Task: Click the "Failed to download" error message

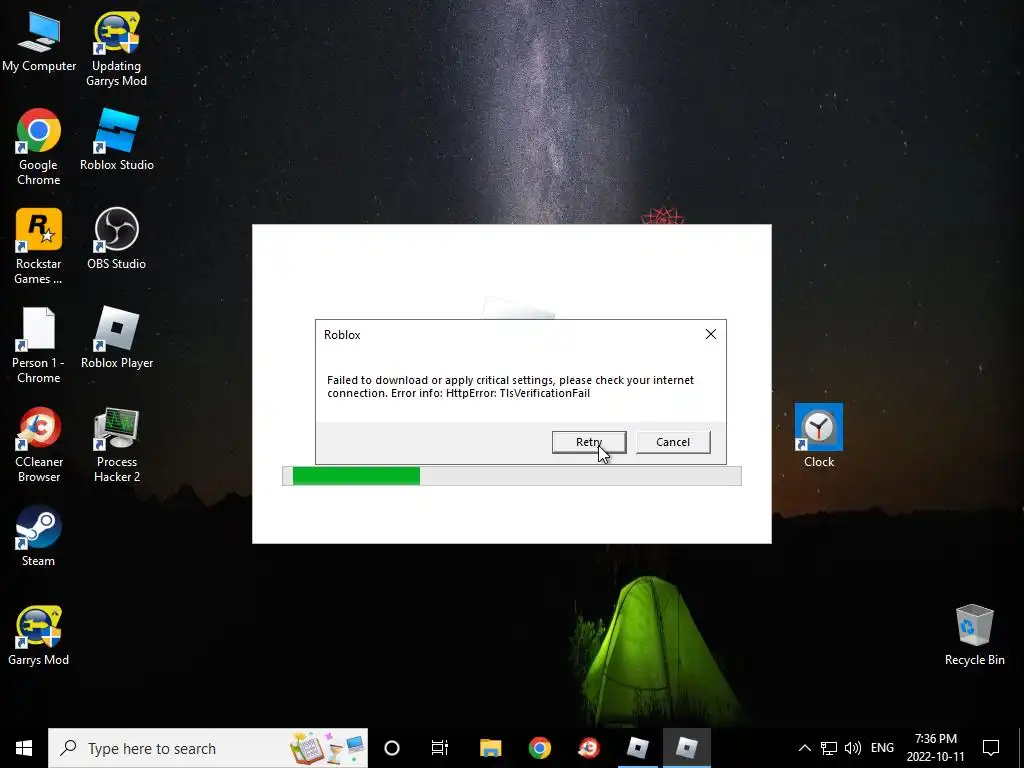Action: [x=511, y=387]
